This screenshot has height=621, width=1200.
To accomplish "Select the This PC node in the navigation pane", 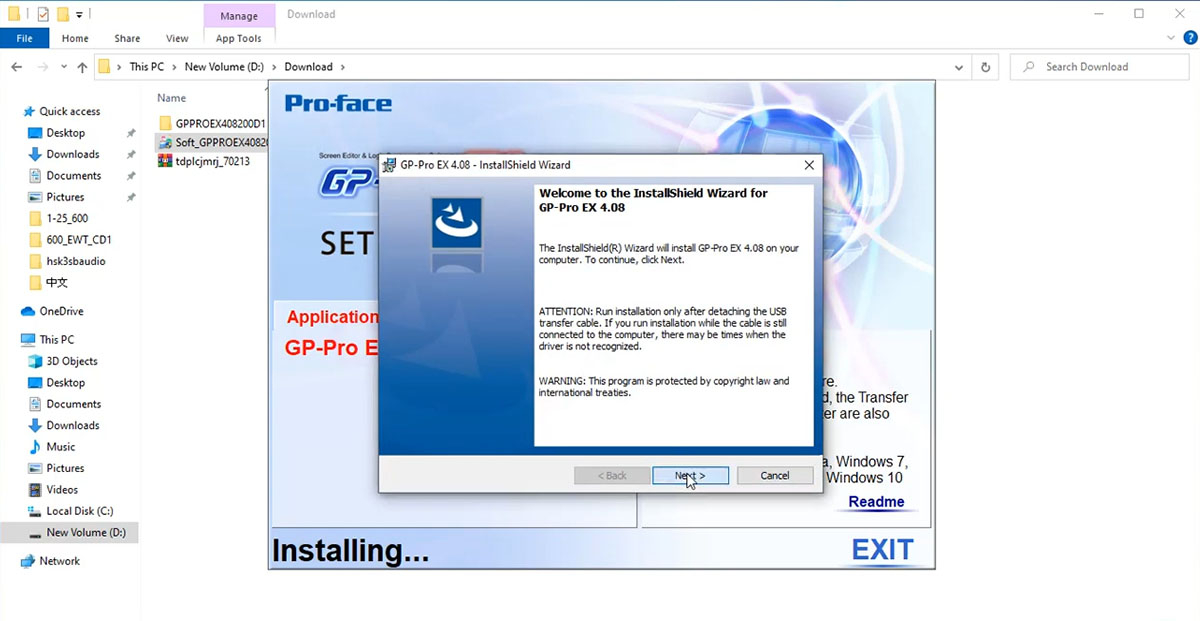I will coord(57,340).
